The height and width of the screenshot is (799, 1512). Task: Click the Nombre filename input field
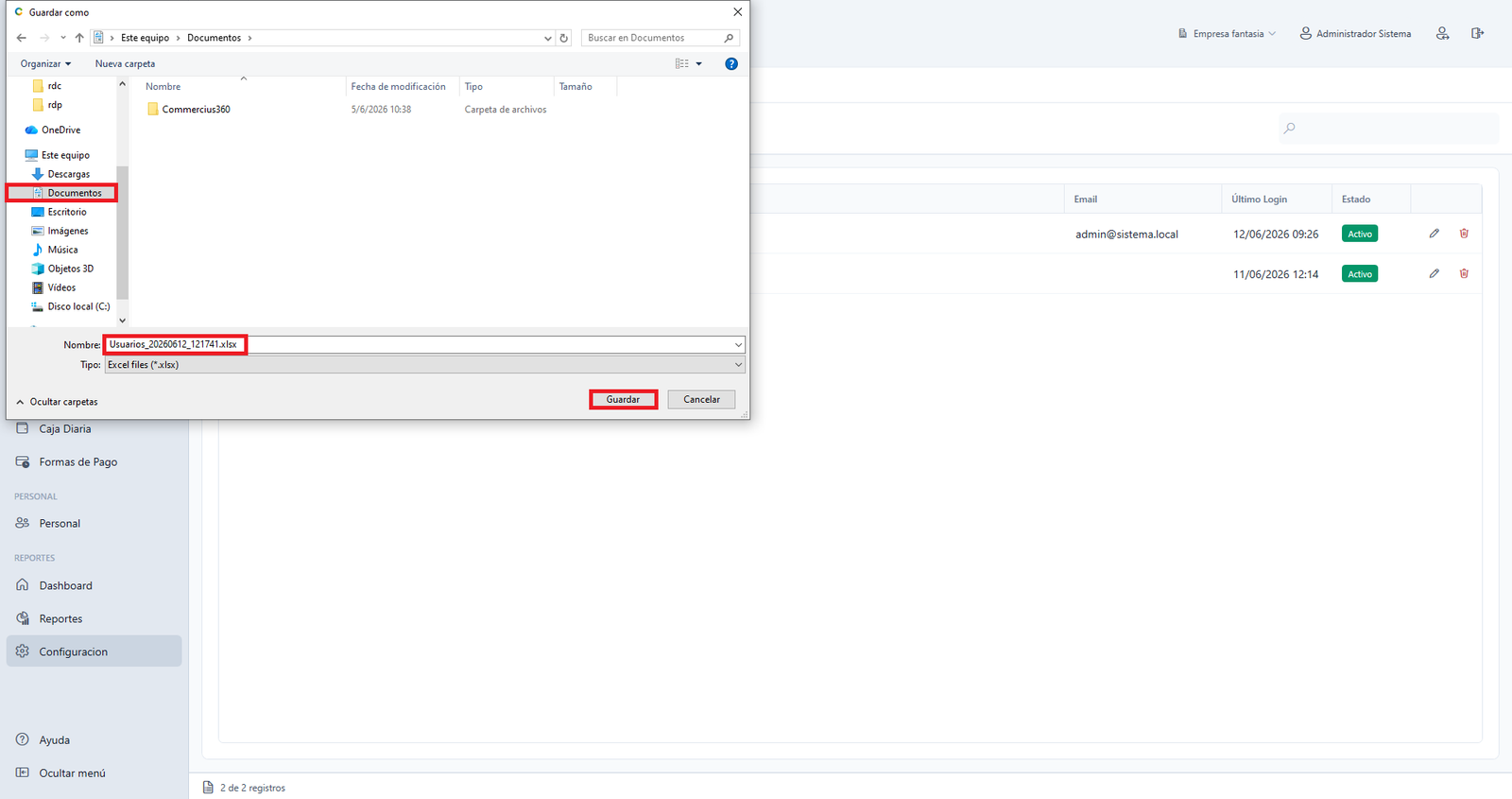coord(424,344)
